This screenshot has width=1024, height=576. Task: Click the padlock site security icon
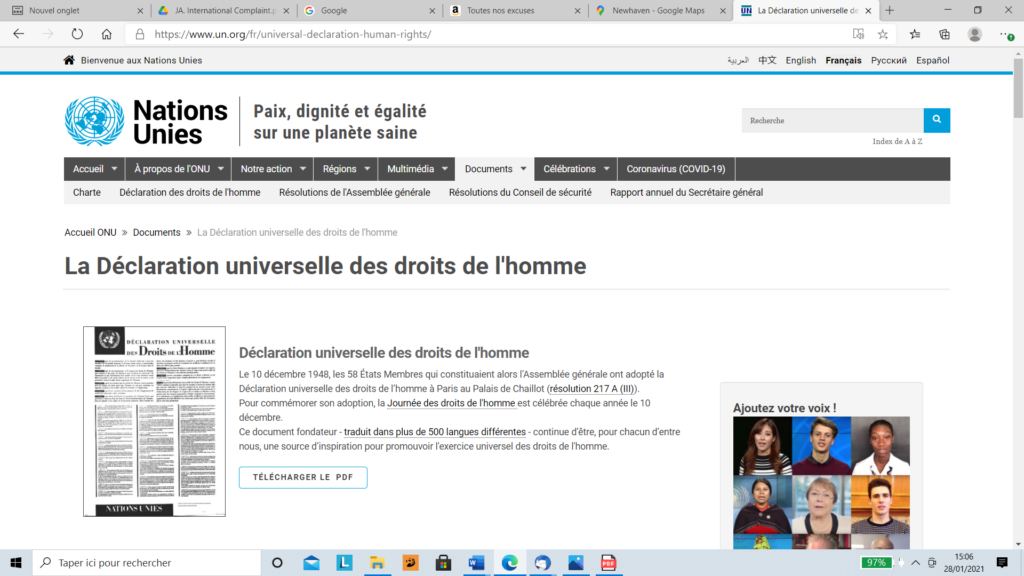[x=140, y=34]
